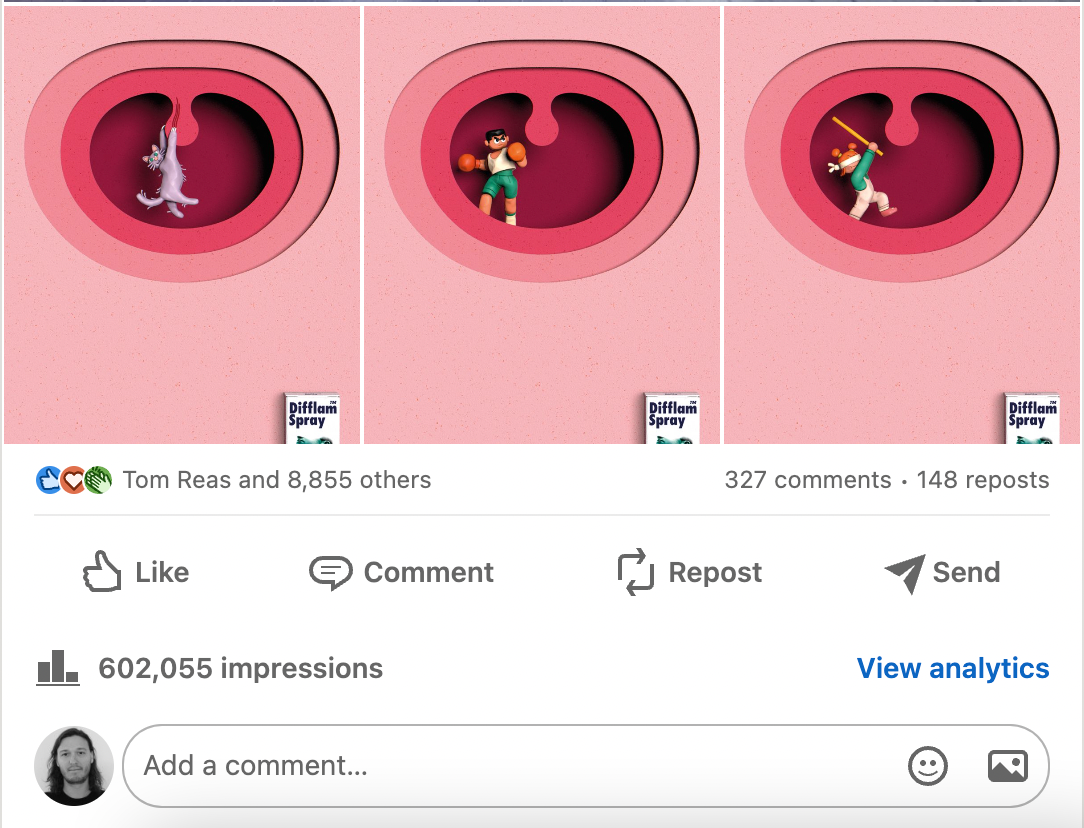Click the add photo icon in comment box

pos(1007,766)
